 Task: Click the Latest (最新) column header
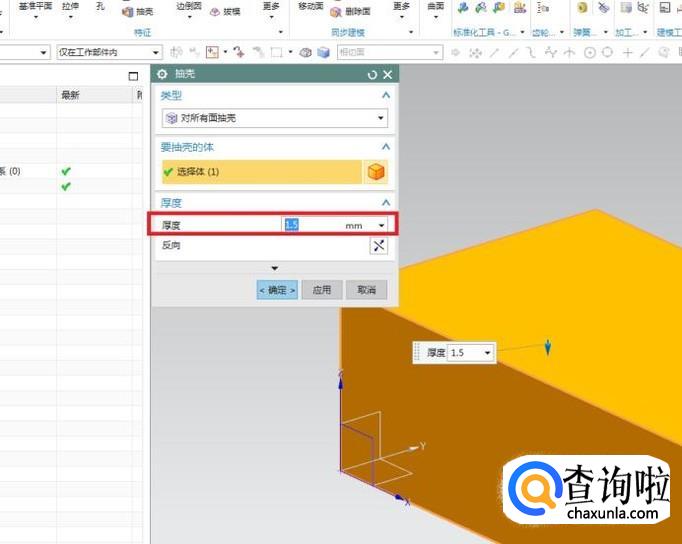point(70,95)
